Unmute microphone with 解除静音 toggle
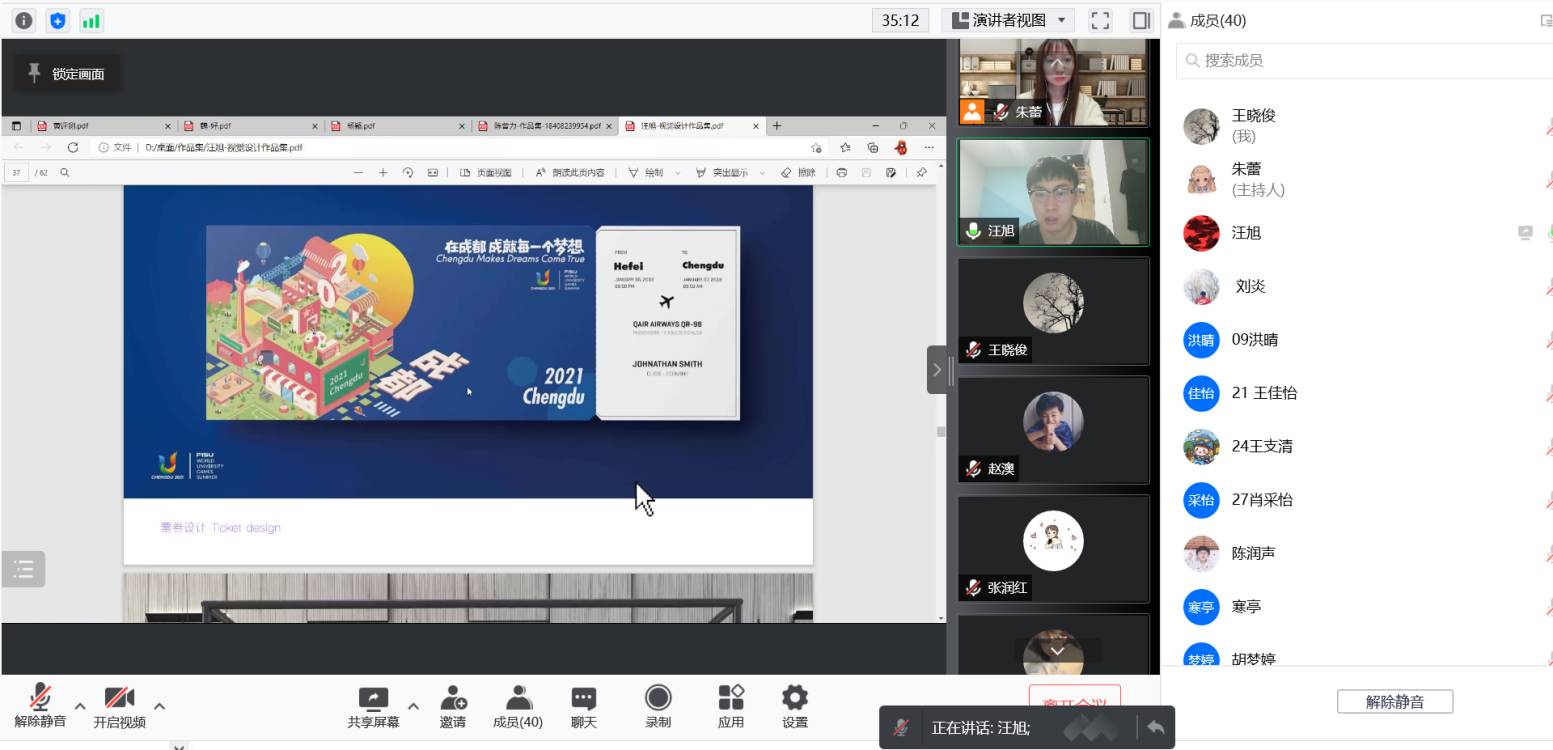Viewport: 1553px width, 750px height. click(x=40, y=706)
